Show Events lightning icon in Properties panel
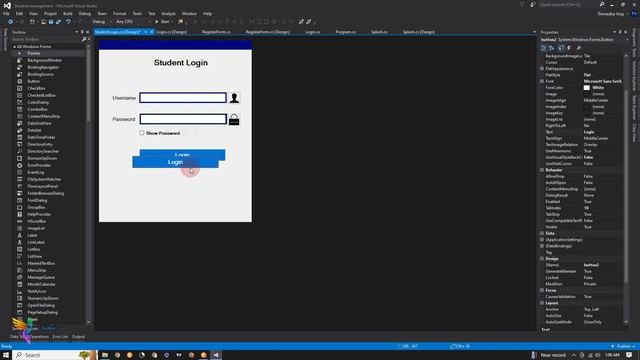 569,48
